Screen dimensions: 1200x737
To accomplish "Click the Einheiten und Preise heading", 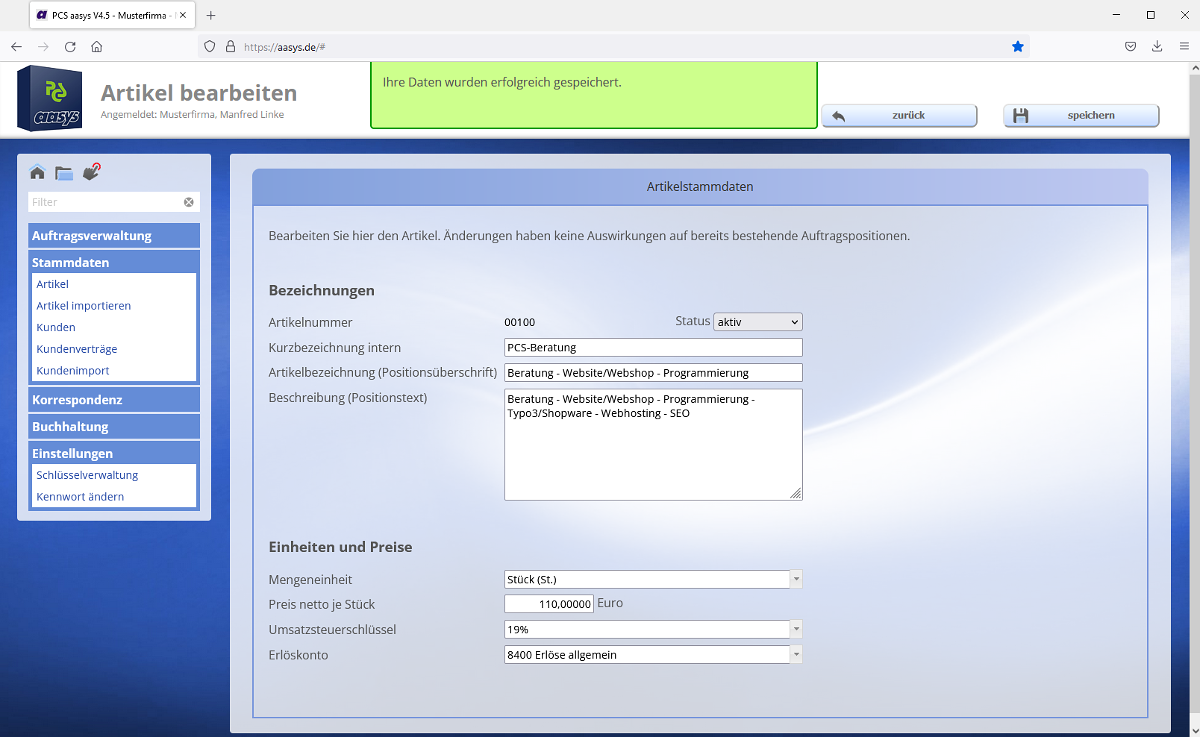I will pyautogui.click(x=340, y=547).
